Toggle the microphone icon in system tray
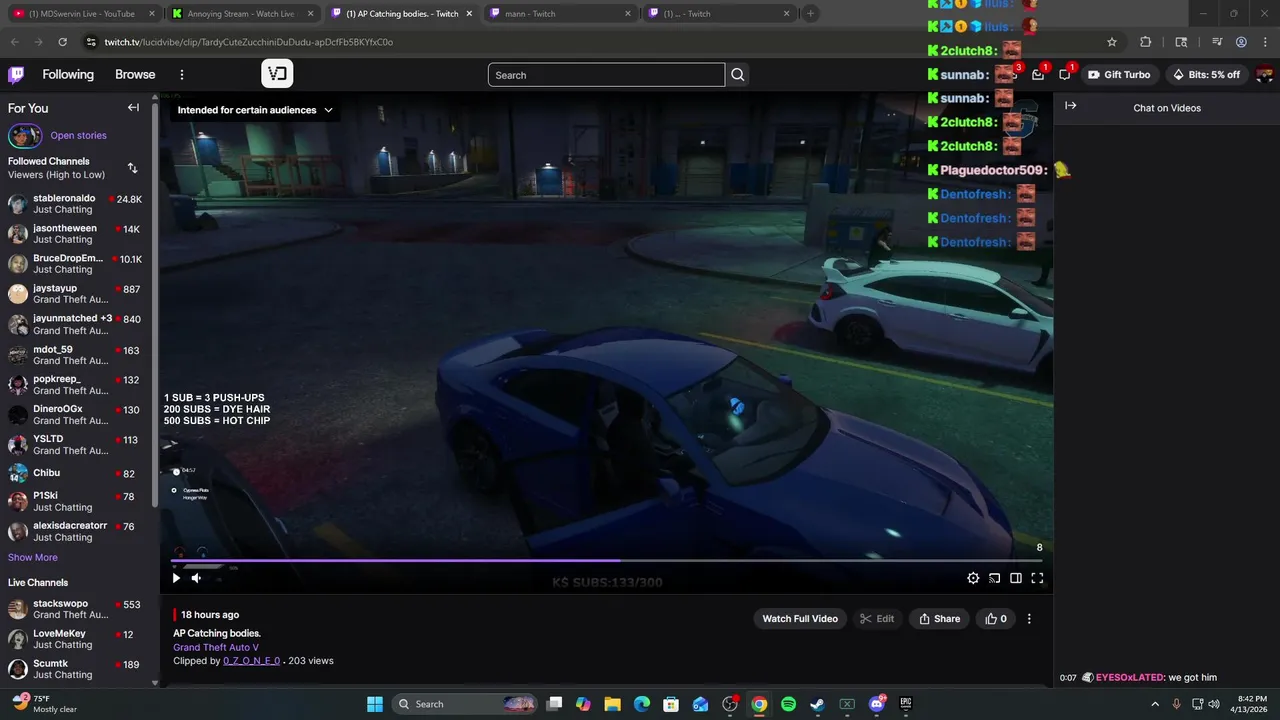Screen dimensions: 1280x720 point(1176,704)
